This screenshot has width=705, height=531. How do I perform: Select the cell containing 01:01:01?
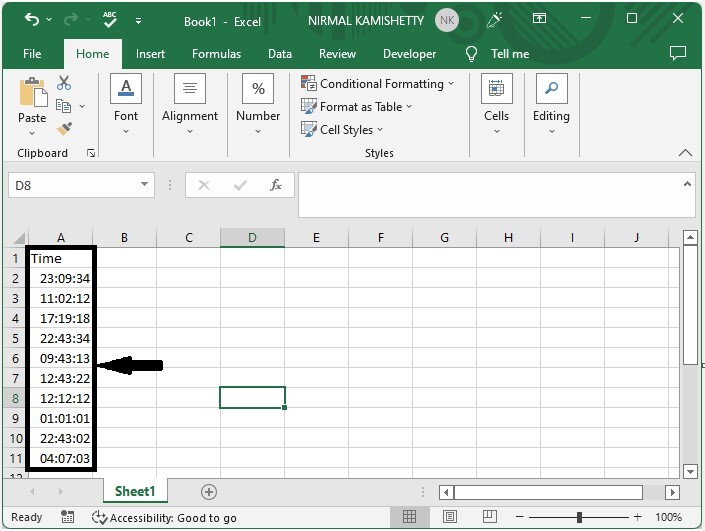pyautogui.click(x=61, y=418)
